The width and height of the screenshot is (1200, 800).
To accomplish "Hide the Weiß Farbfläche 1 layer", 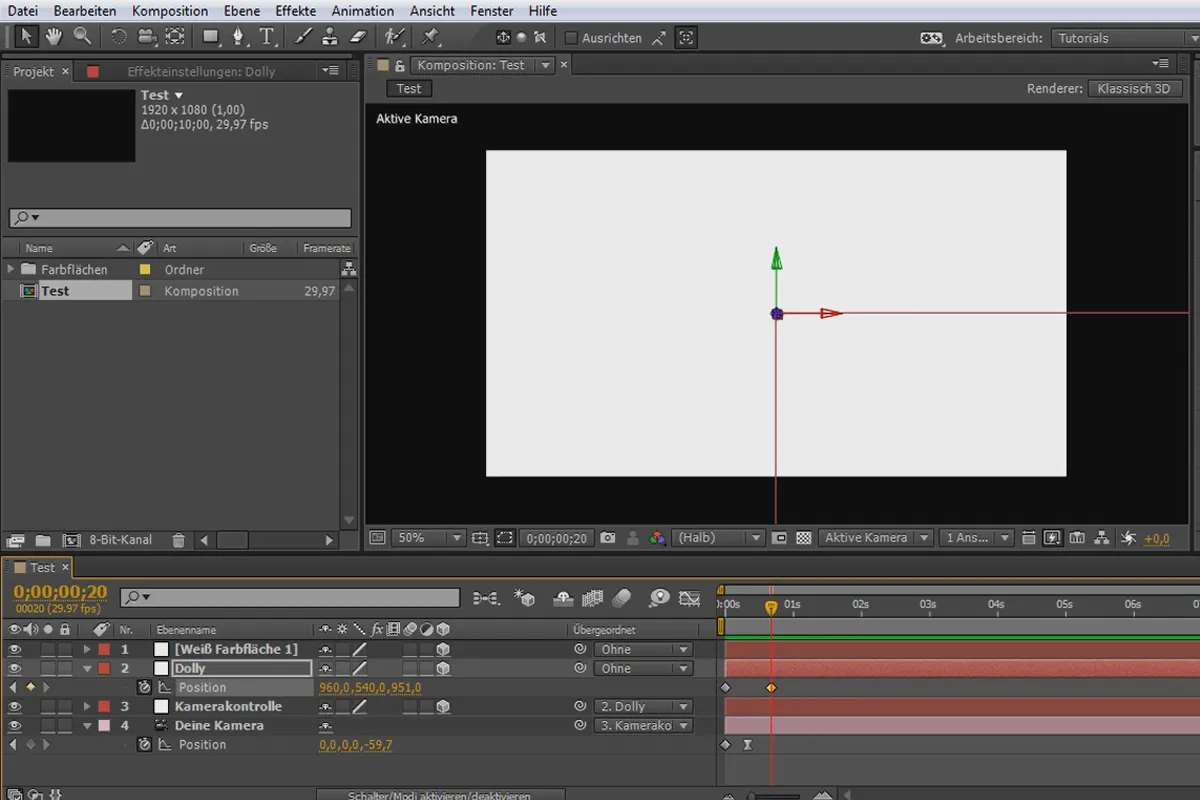I will pyautogui.click(x=14, y=649).
